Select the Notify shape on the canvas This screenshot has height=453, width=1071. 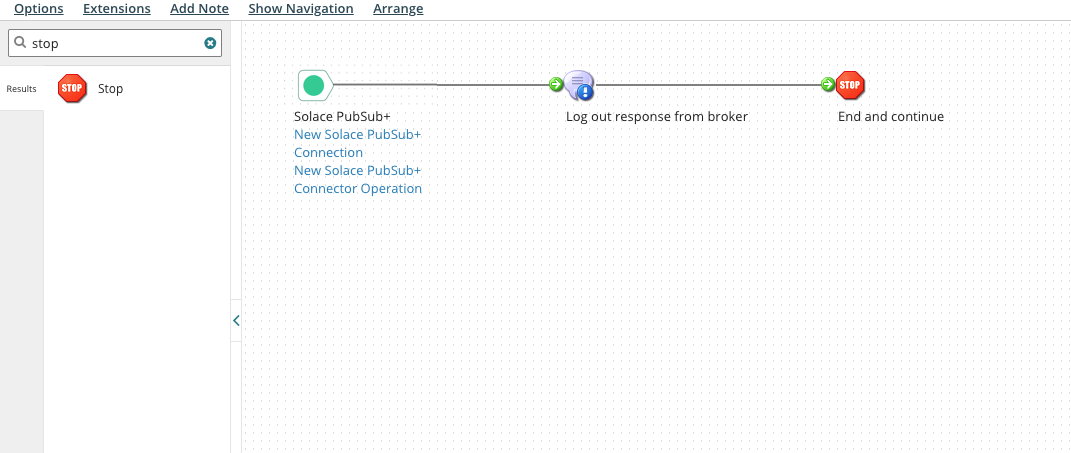(x=579, y=86)
